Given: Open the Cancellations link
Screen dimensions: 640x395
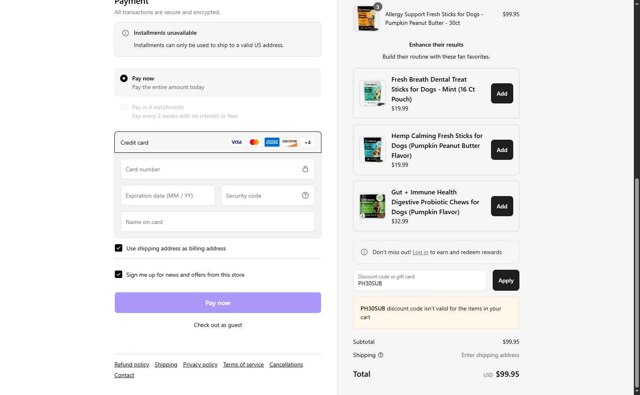Looking at the screenshot, I should (286, 364).
